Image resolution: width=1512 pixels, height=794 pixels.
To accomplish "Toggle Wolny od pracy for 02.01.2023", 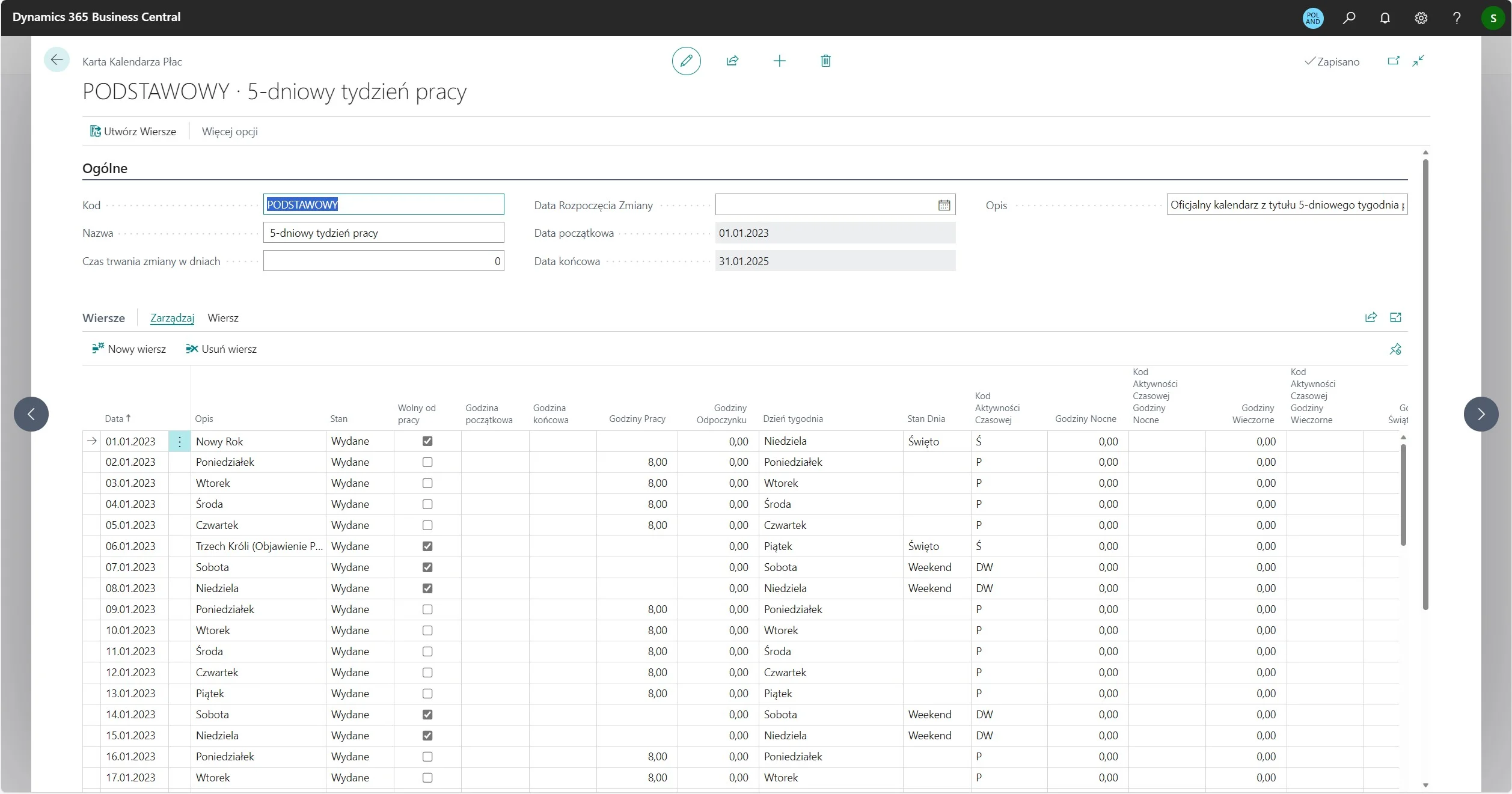I will click(427, 462).
